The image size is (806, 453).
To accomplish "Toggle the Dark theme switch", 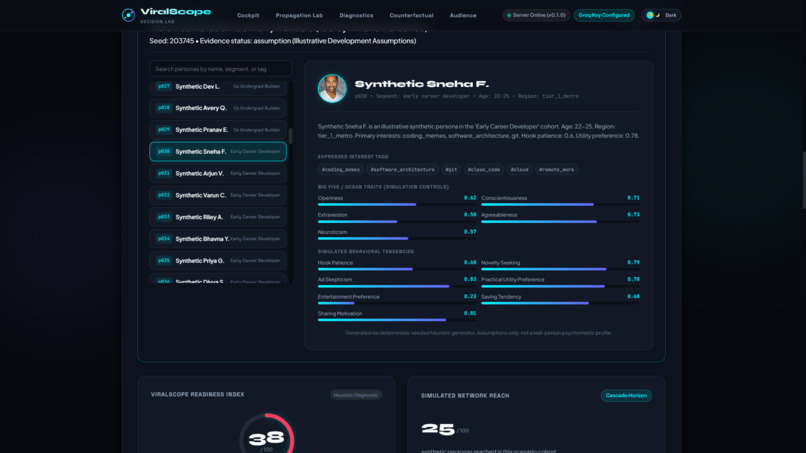I will click(x=661, y=15).
